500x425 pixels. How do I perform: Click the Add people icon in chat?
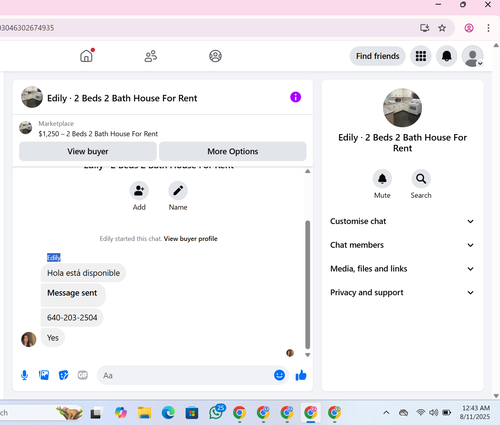pos(139,191)
